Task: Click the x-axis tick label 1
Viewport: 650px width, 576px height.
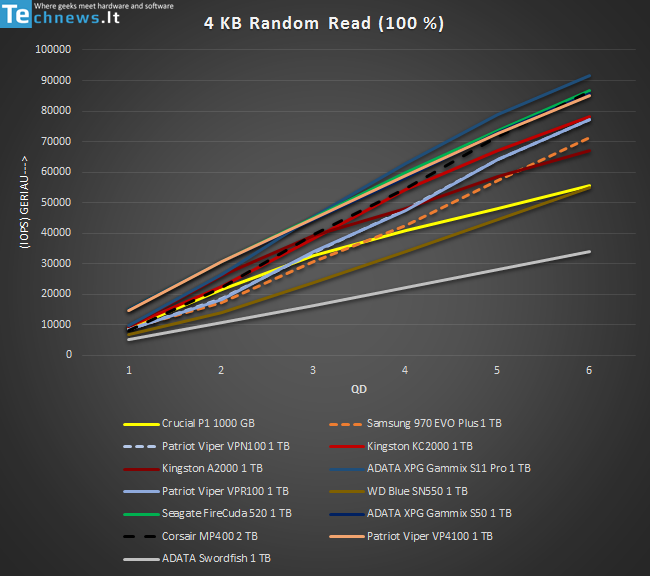Action: tap(129, 370)
